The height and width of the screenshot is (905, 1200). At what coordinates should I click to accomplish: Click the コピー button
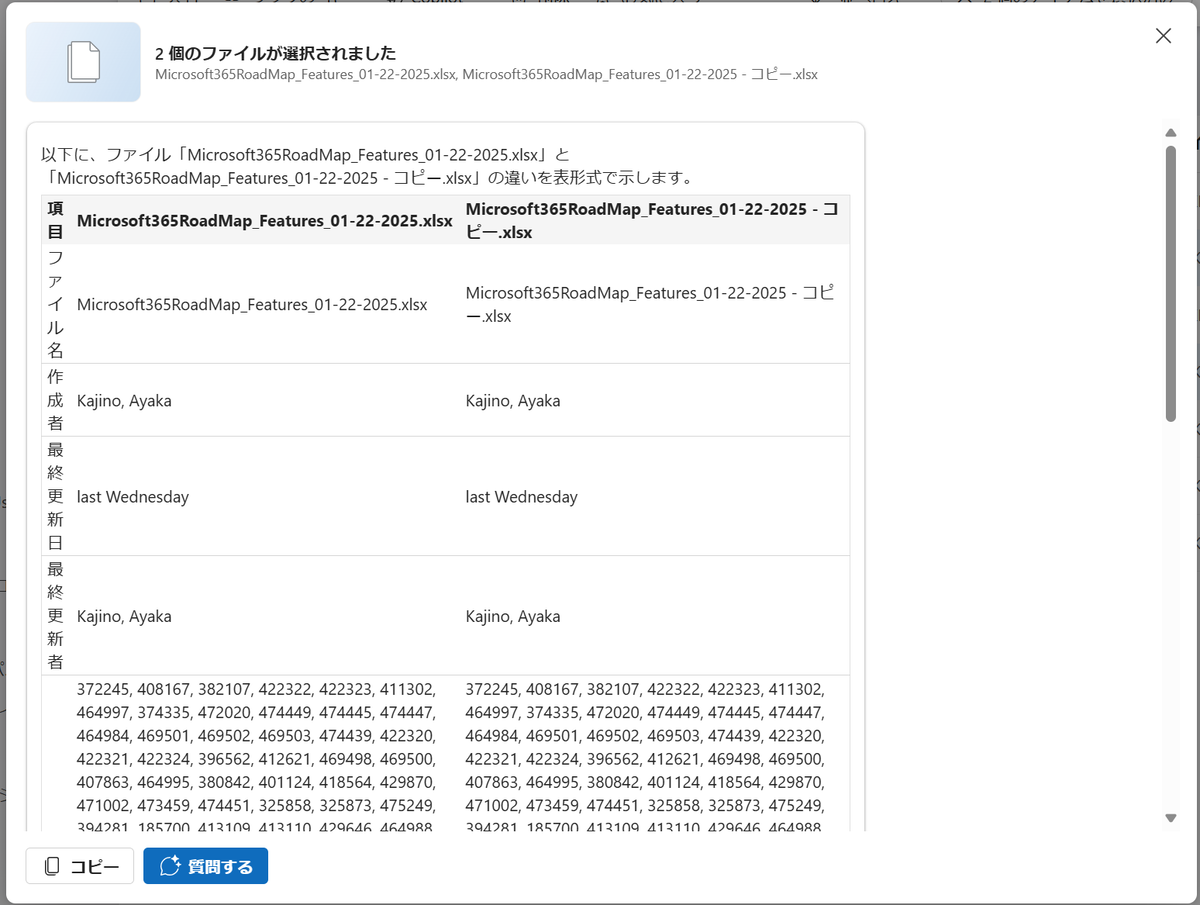(80, 866)
